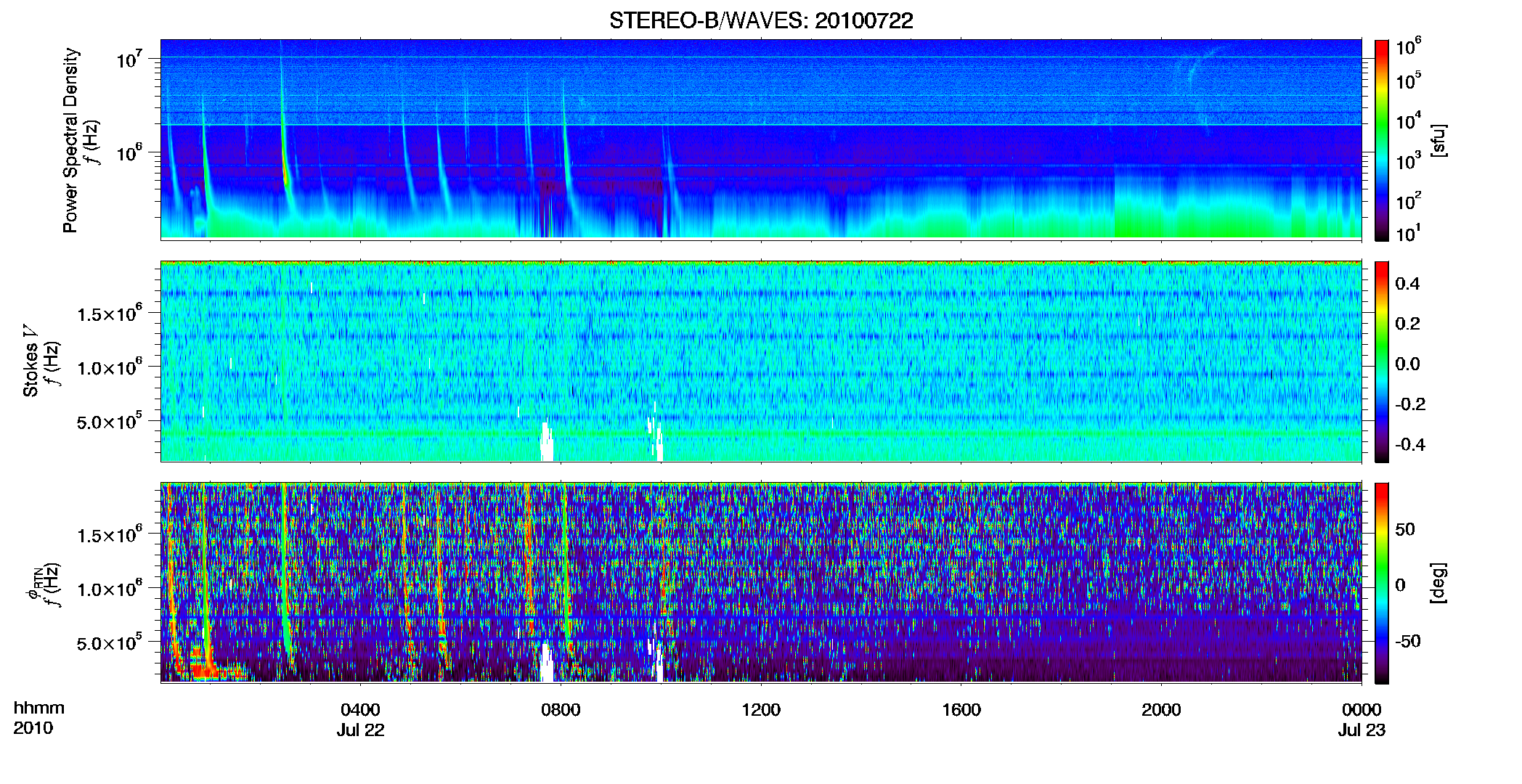This screenshot has height=784, width=1522.
Task: Click the phi RTN axis label
Action: click(x=35, y=584)
